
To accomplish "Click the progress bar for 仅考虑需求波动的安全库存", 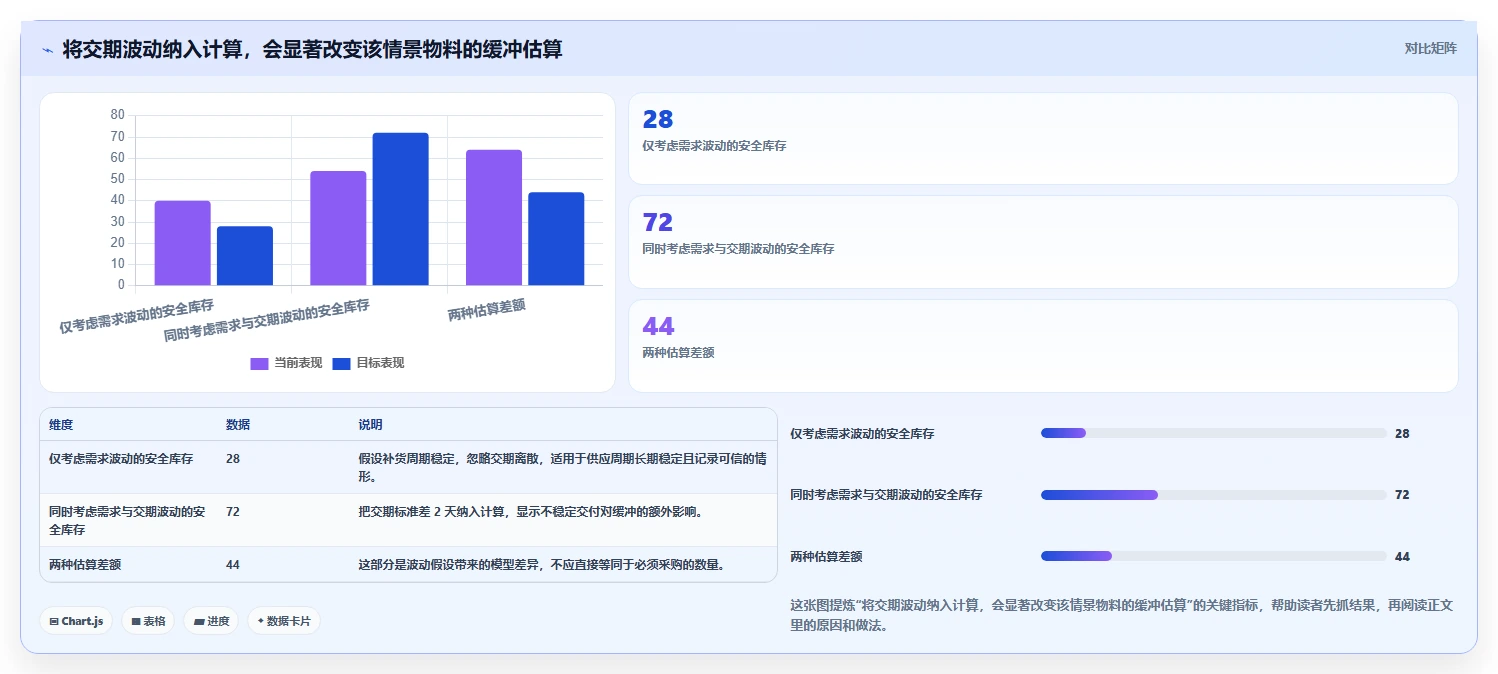I will [1214, 433].
